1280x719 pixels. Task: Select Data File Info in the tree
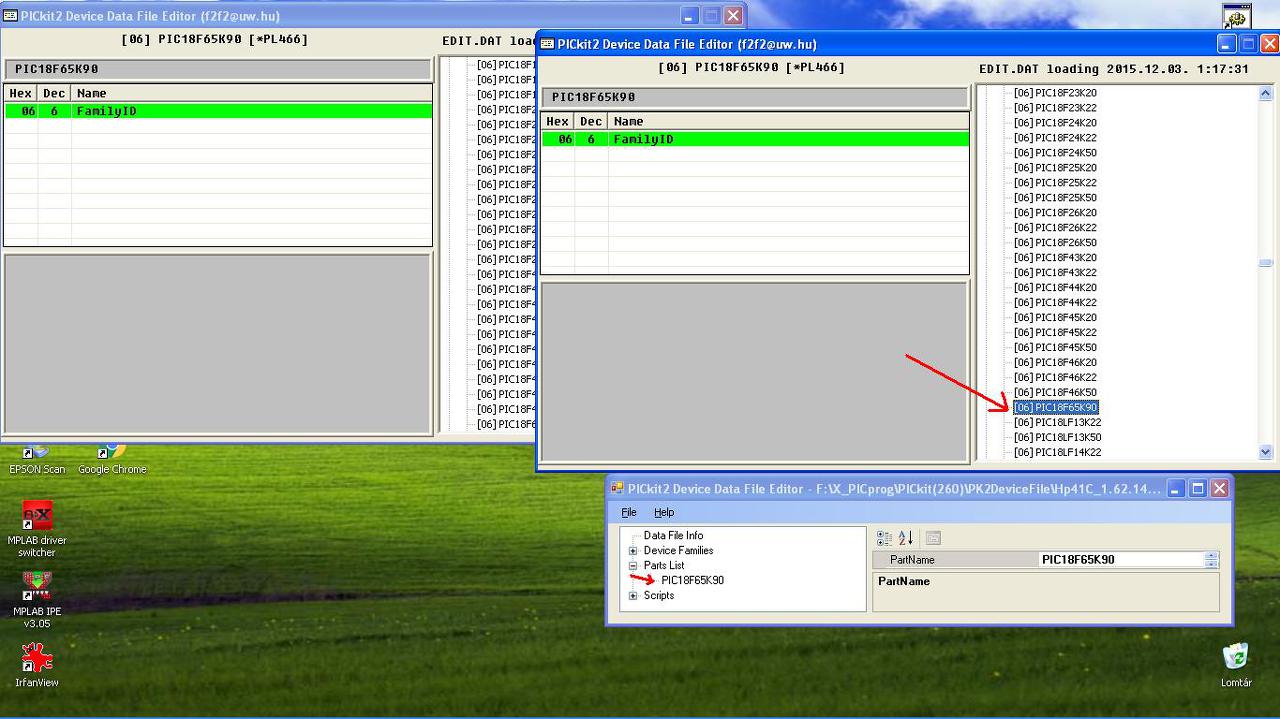click(x=673, y=536)
